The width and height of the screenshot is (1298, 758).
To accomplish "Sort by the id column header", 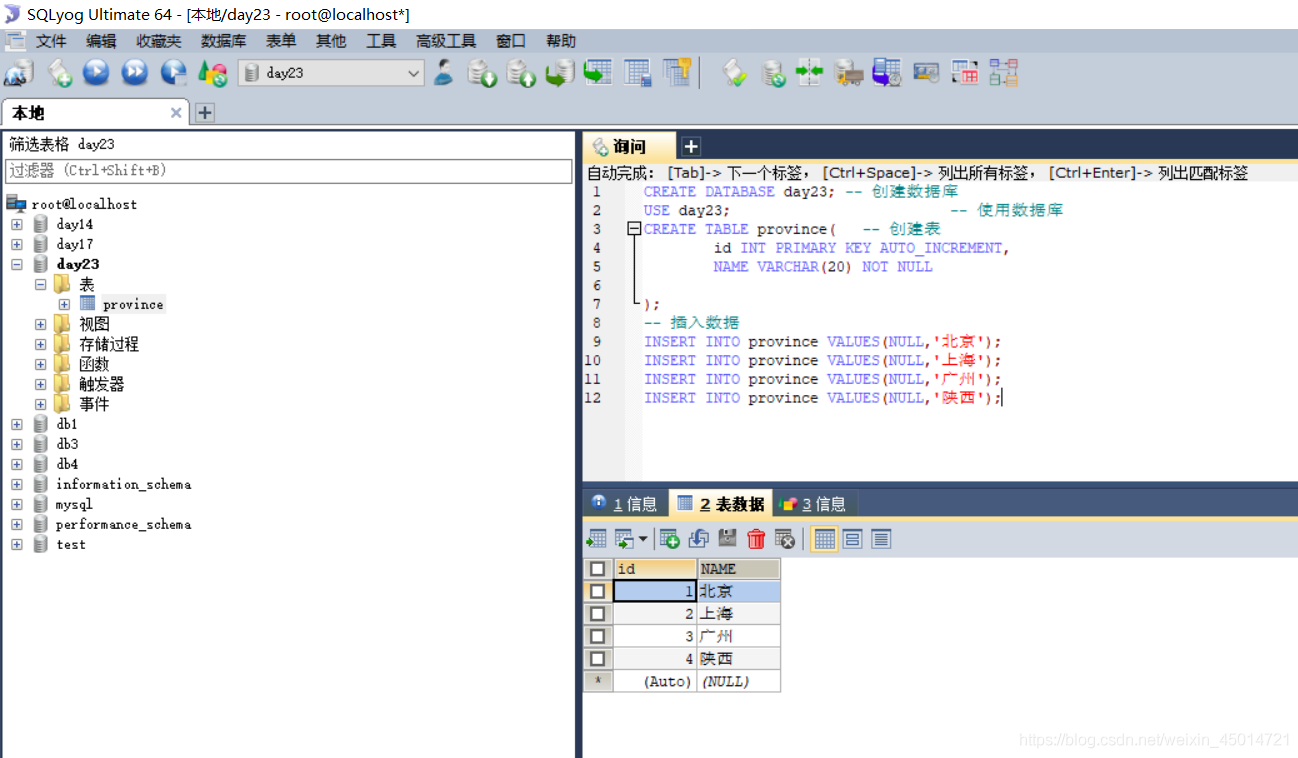I will pos(655,569).
